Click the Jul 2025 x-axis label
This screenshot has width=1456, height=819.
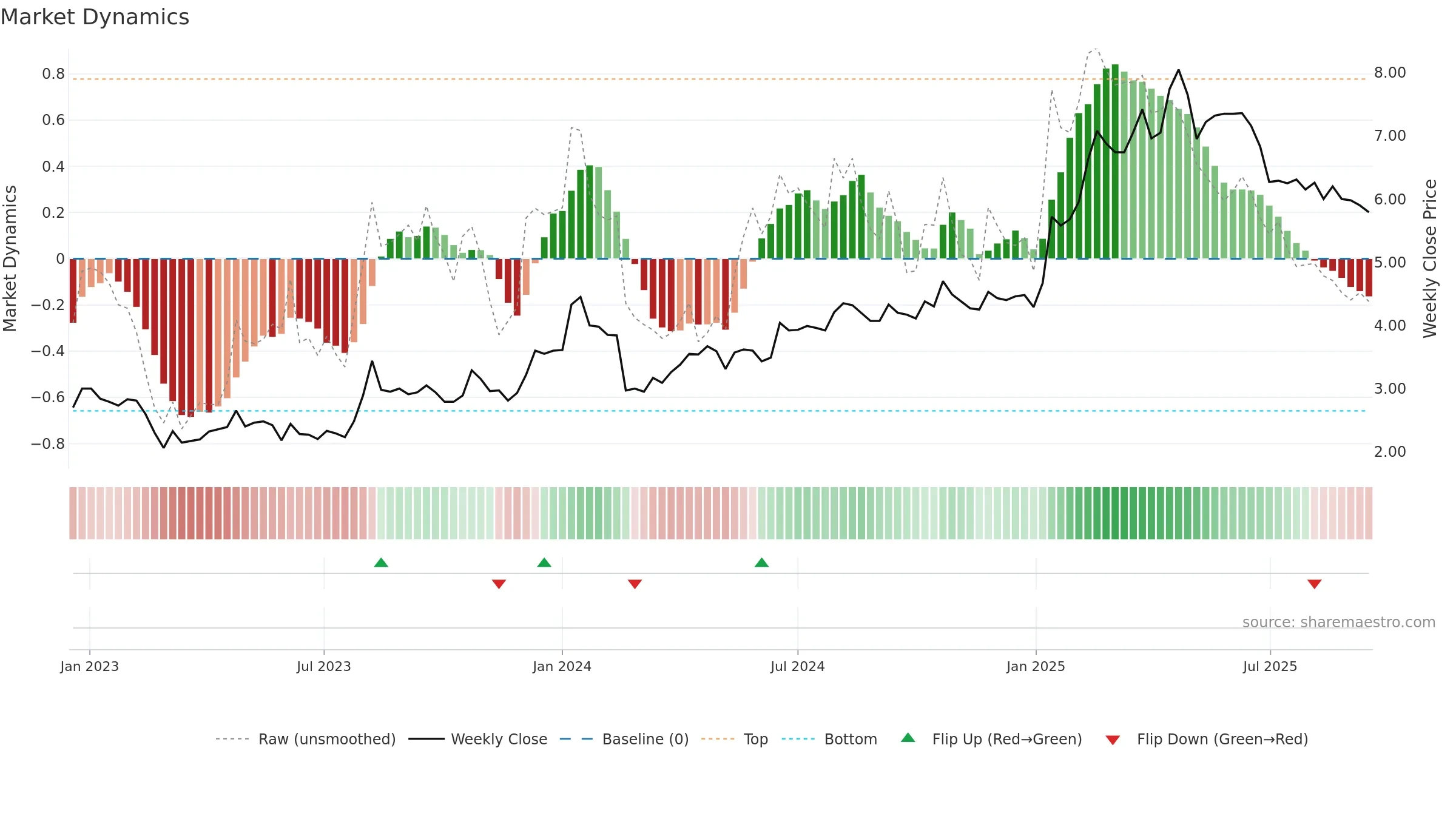(1270, 666)
